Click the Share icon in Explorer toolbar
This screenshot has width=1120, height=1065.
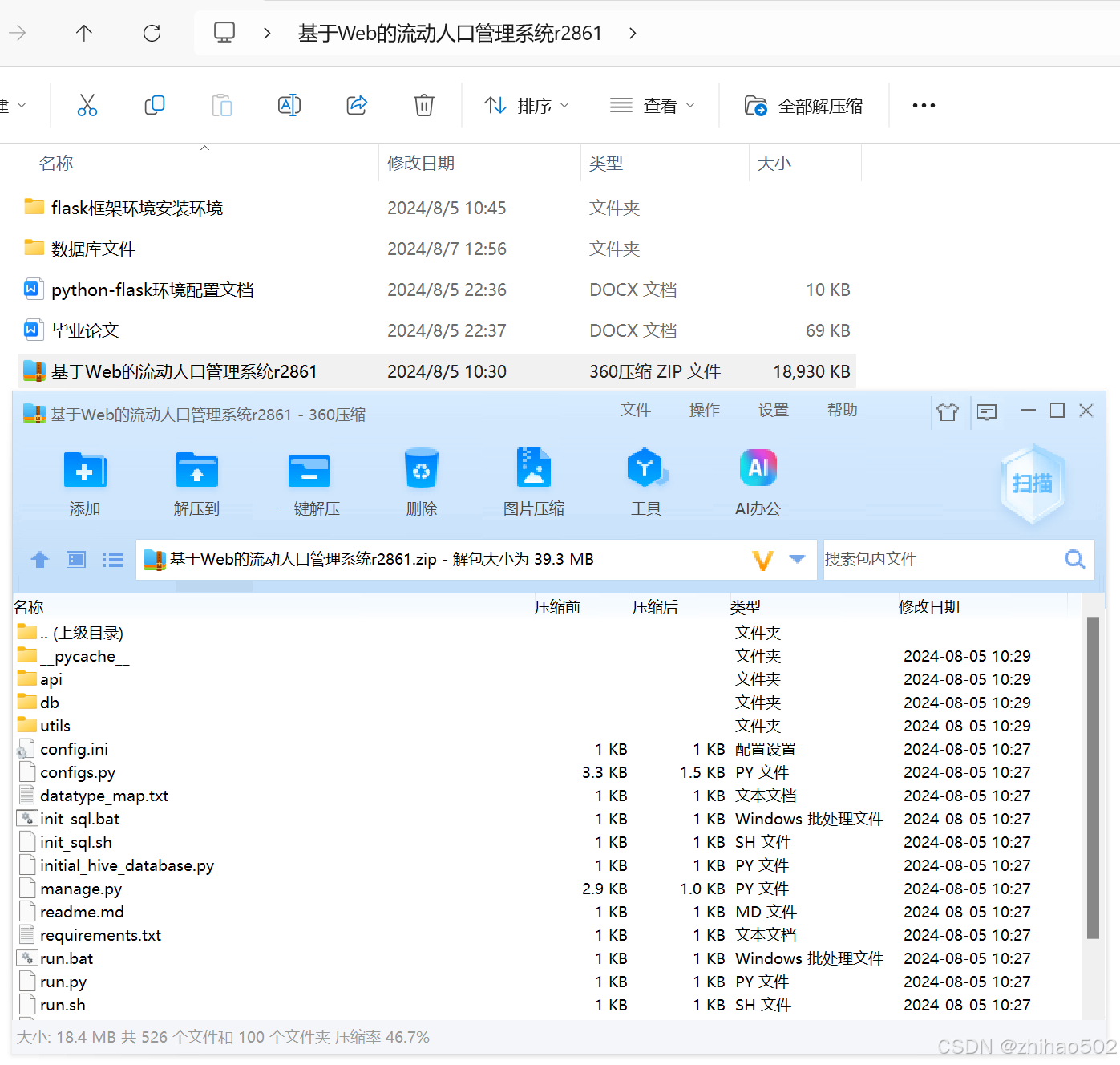[357, 105]
